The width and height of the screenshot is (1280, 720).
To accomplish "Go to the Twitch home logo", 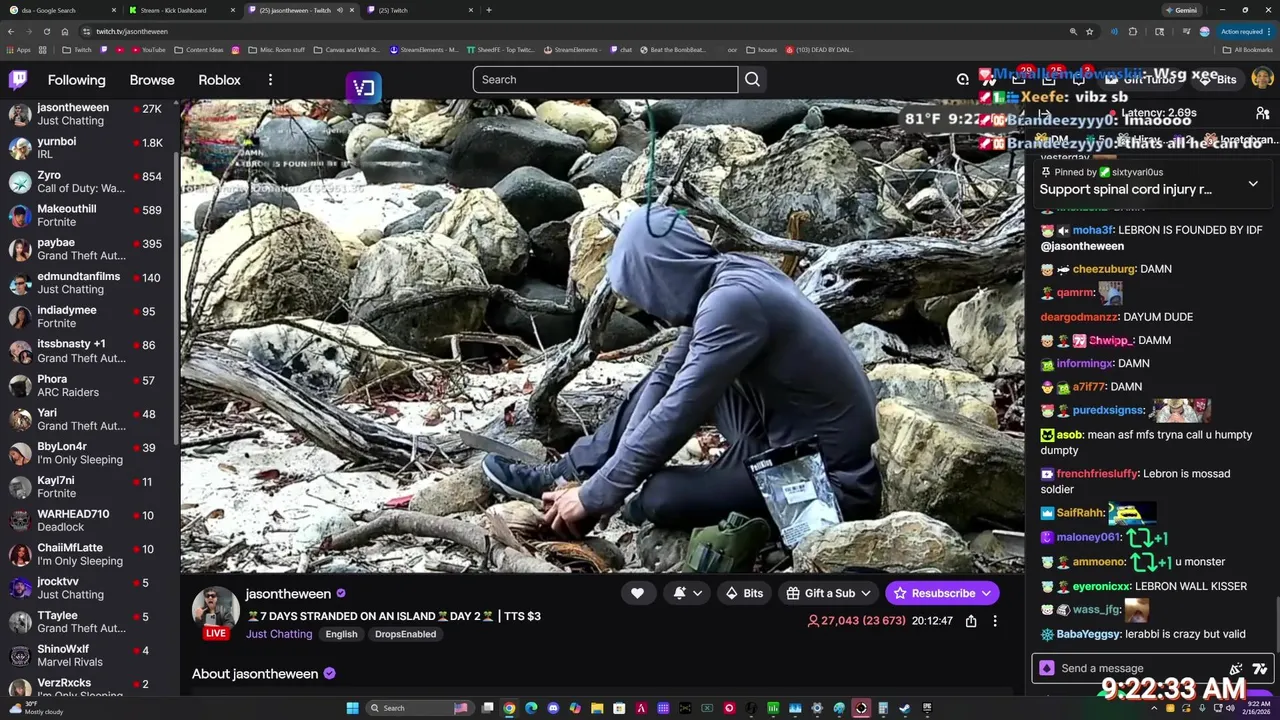I will tap(17, 80).
